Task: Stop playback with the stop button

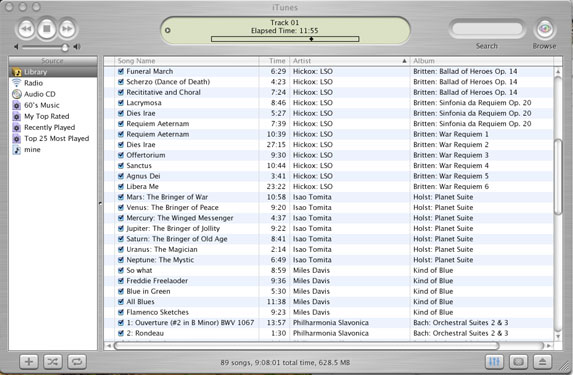Action: point(46,28)
